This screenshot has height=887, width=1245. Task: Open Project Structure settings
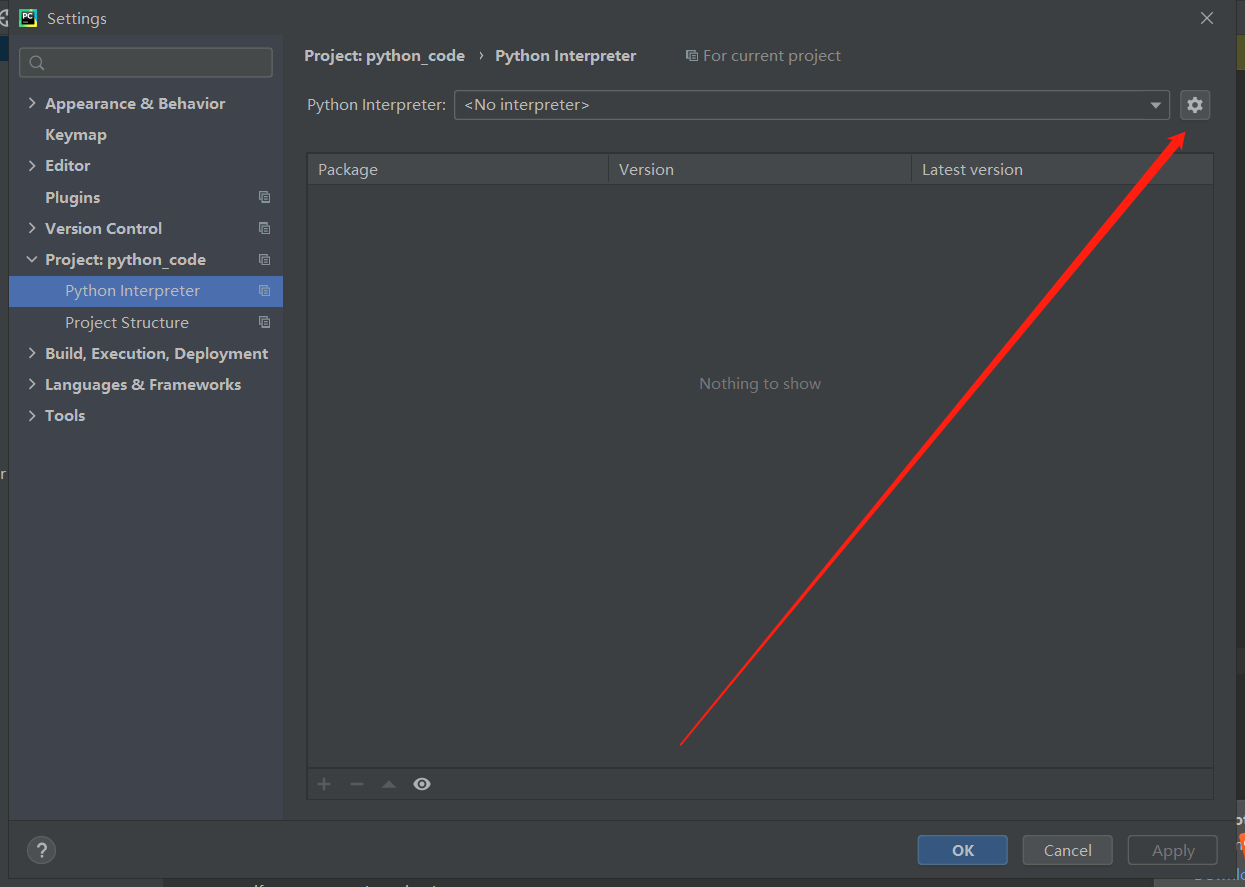(127, 322)
